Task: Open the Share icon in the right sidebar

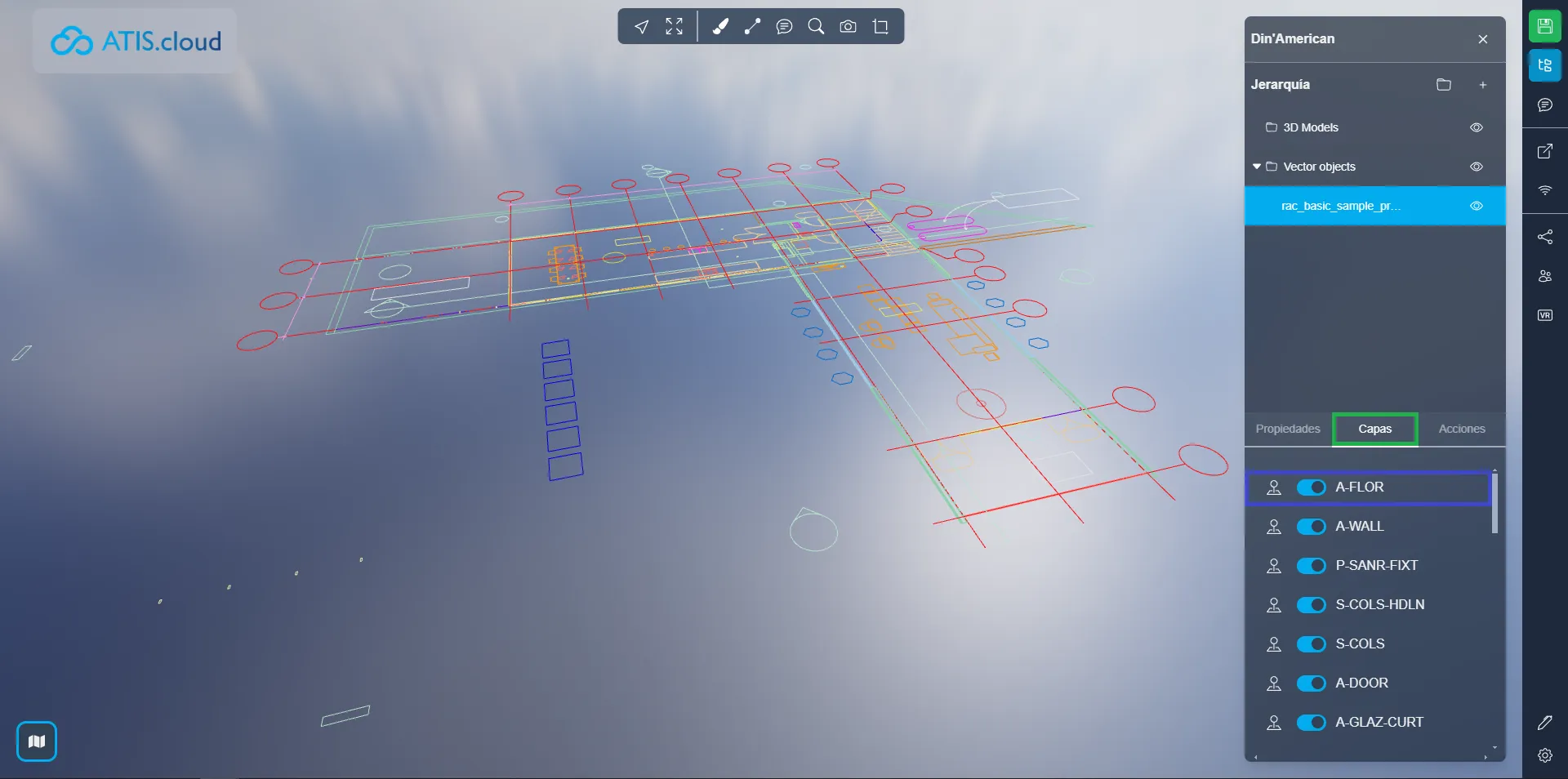Action: [1545, 237]
